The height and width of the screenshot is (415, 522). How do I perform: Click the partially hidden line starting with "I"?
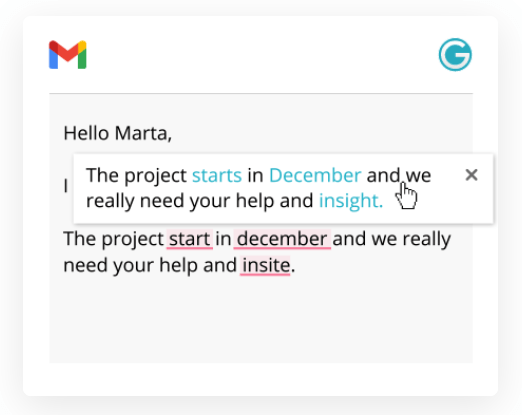point(66,186)
